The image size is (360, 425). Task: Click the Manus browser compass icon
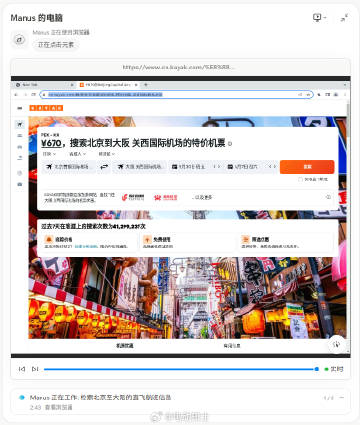tap(20, 40)
